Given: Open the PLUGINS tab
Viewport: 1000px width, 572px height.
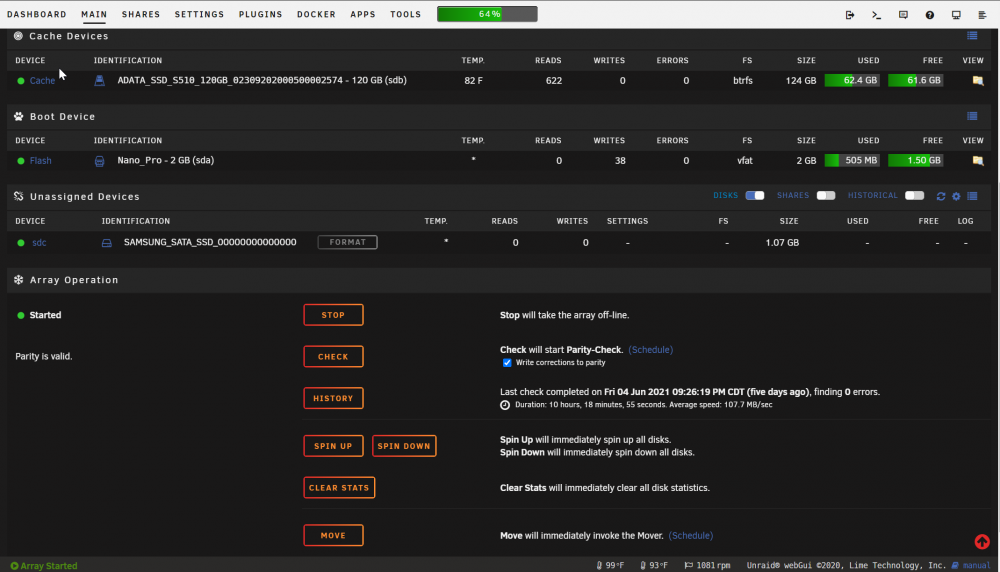Looking at the screenshot, I should [x=261, y=14].
